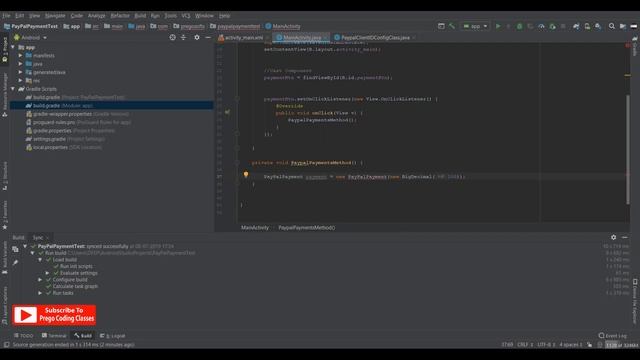This screenshot has height=360, width=640.
Task: Open the VCS menu
Action: click(186, 16)
